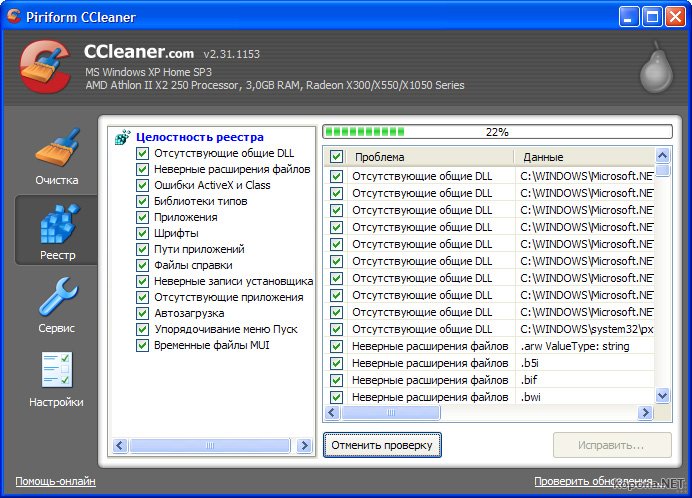
Task: Uncheck Неверные расширения файлов in the left list
Action: click(142, 169)
